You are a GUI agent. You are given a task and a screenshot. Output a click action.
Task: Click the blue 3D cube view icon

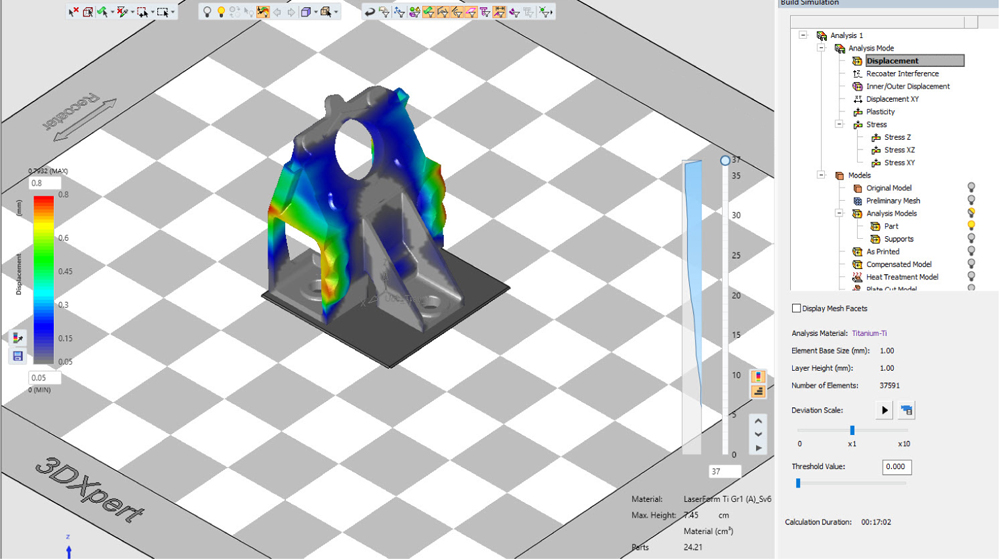tap(306, 12)
